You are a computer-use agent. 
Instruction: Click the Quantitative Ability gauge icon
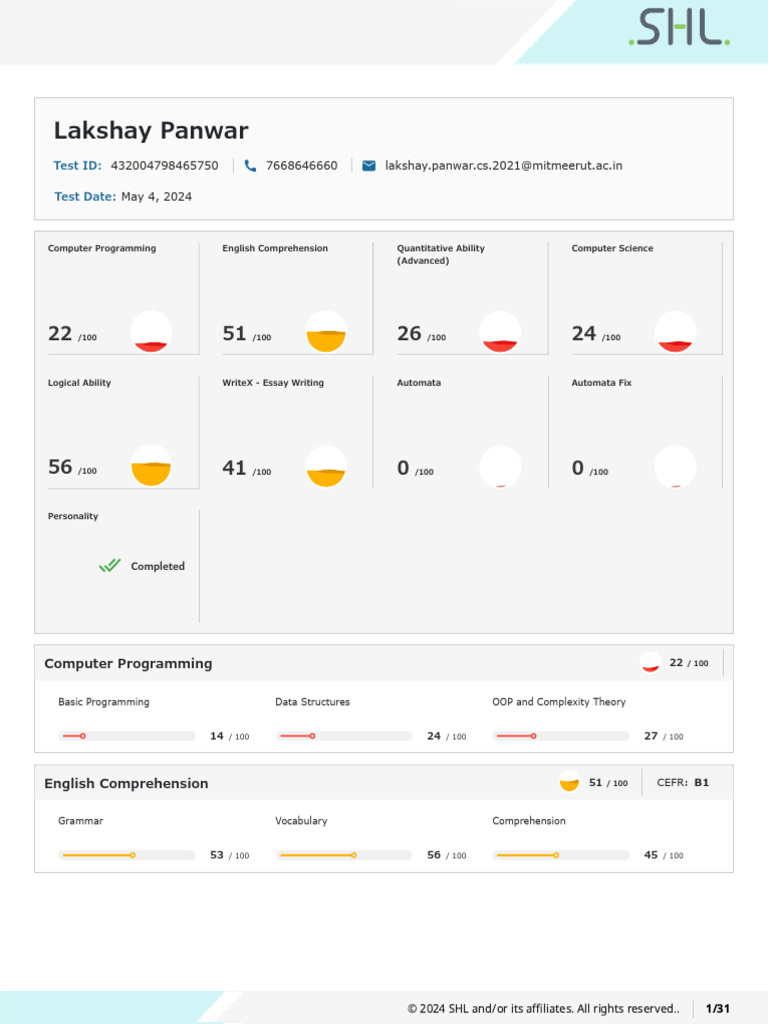pos(500,332)
